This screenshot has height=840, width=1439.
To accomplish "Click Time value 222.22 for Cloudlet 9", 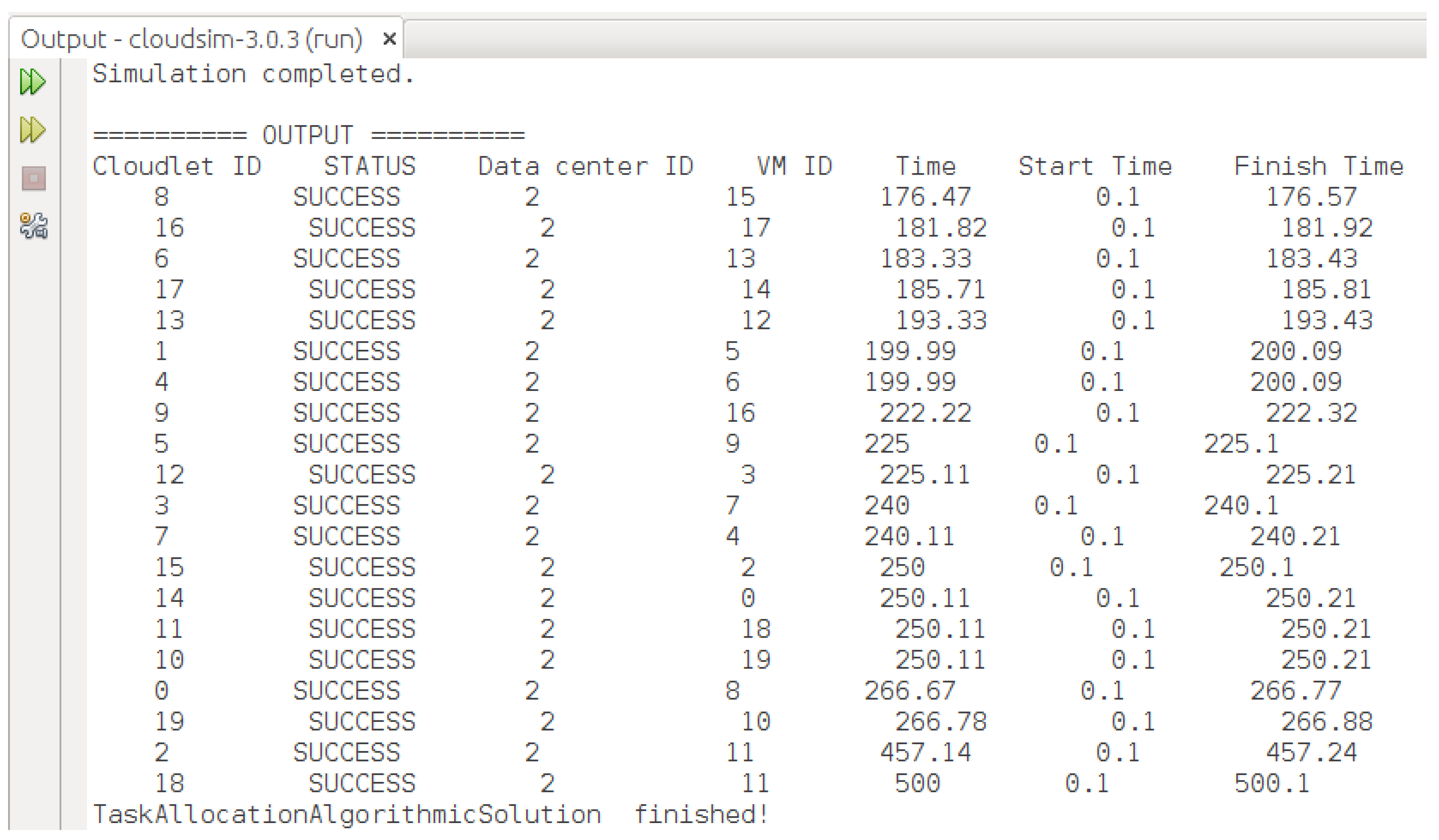I will pos(925,413).
